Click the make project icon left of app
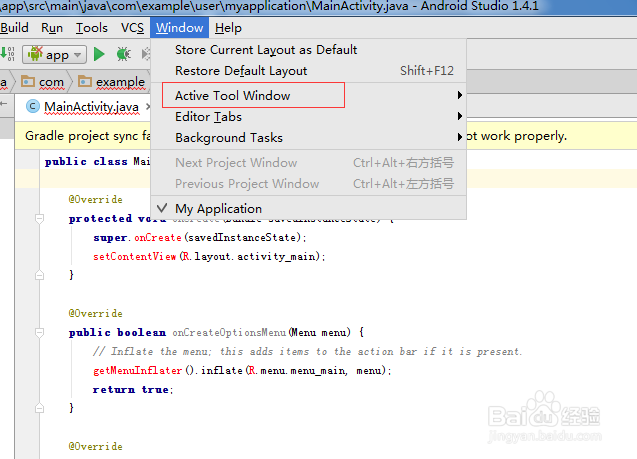 7,54
